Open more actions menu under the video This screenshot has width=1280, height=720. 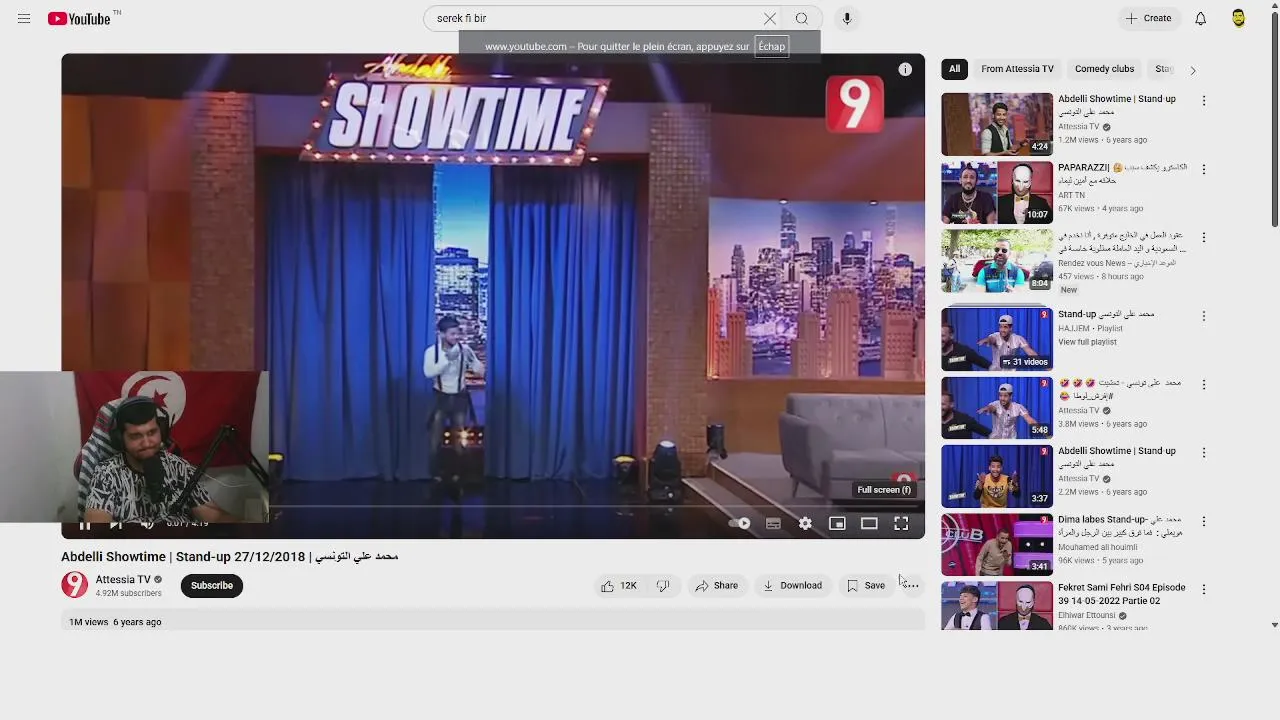click(911, 586)
